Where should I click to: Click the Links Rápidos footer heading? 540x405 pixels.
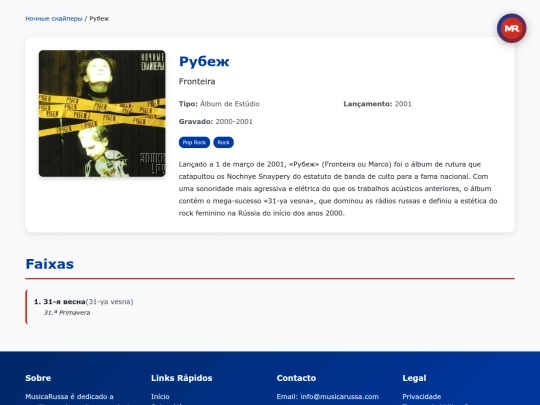[181, 378]
